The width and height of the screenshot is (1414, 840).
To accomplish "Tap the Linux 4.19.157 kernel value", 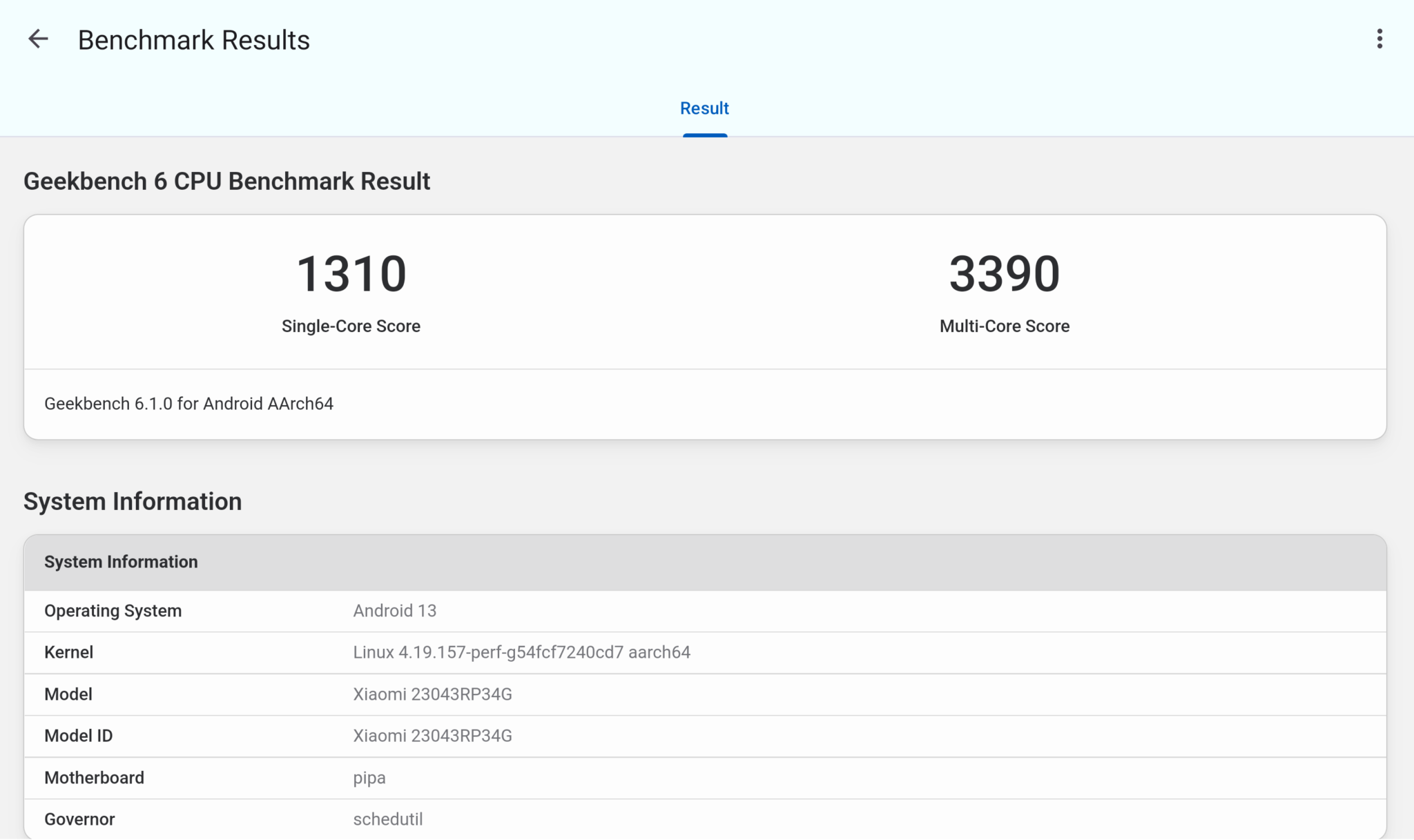I will click(521, 652).
